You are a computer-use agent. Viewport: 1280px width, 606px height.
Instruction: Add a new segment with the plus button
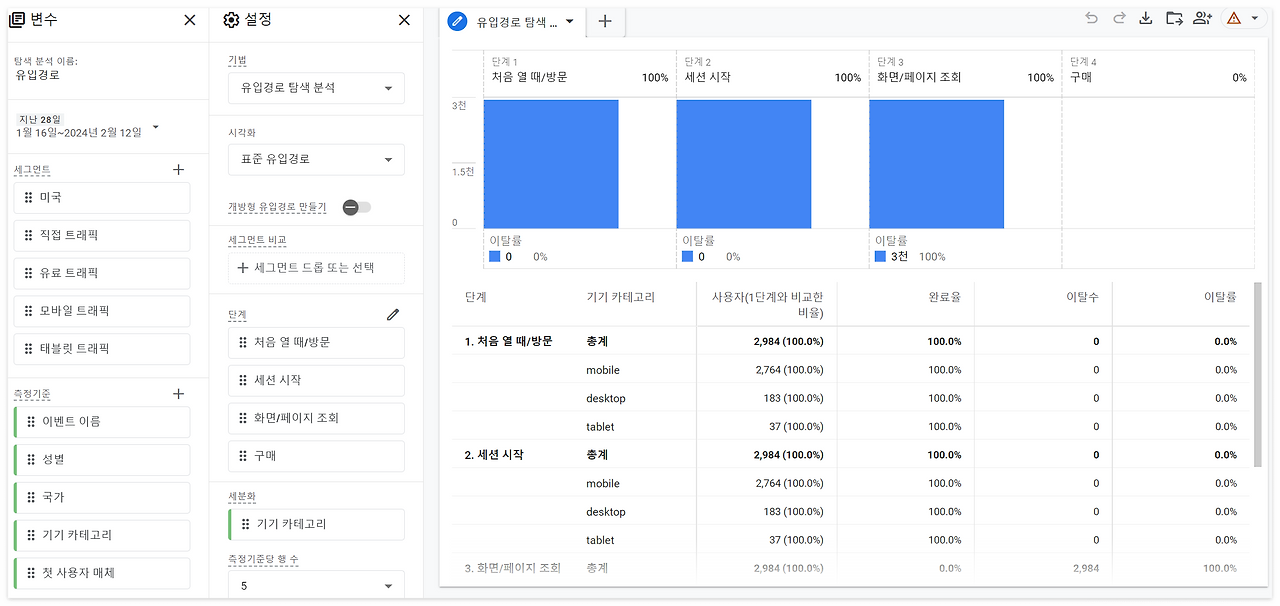(x=178, y=169)
